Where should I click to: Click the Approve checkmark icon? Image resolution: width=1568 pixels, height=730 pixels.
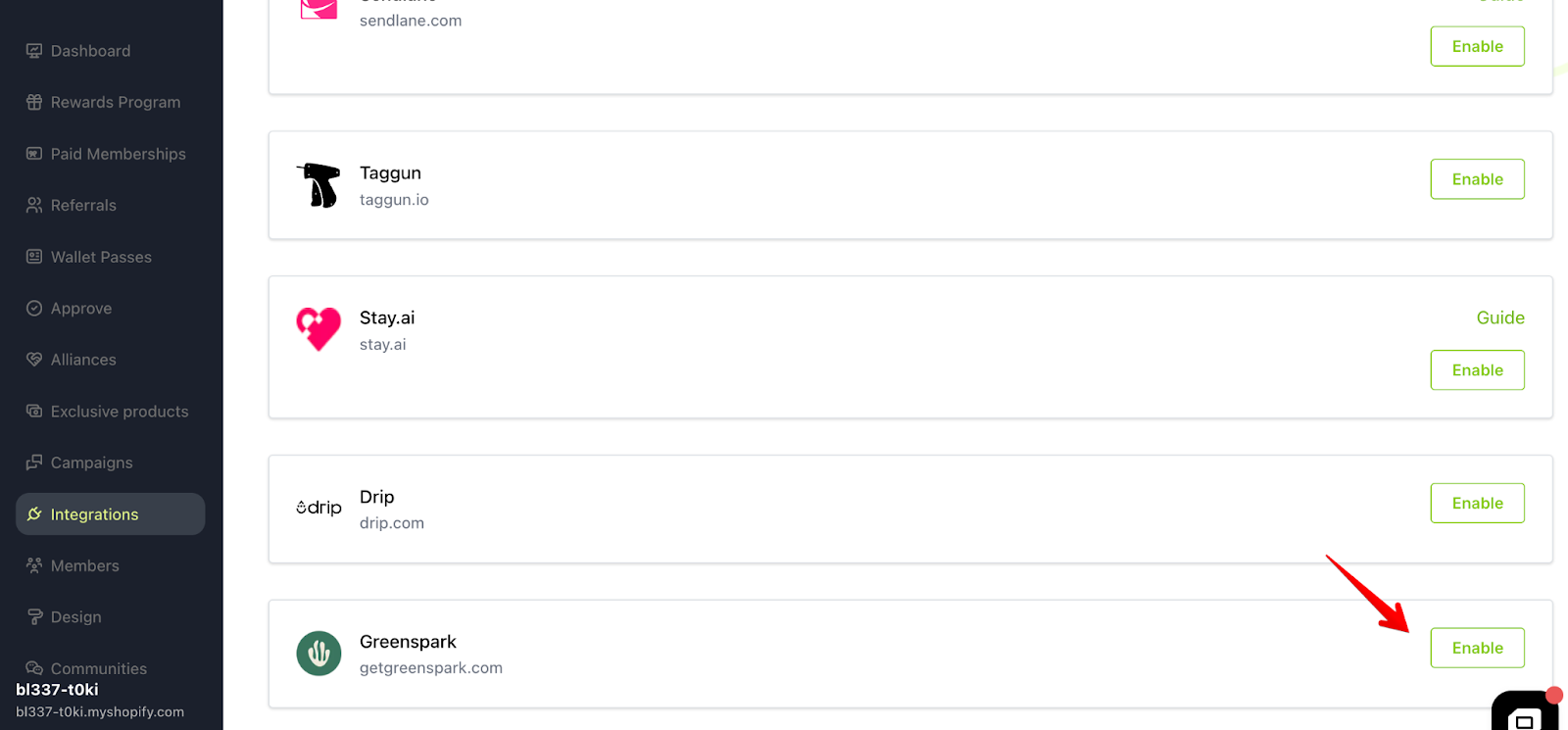34,308
